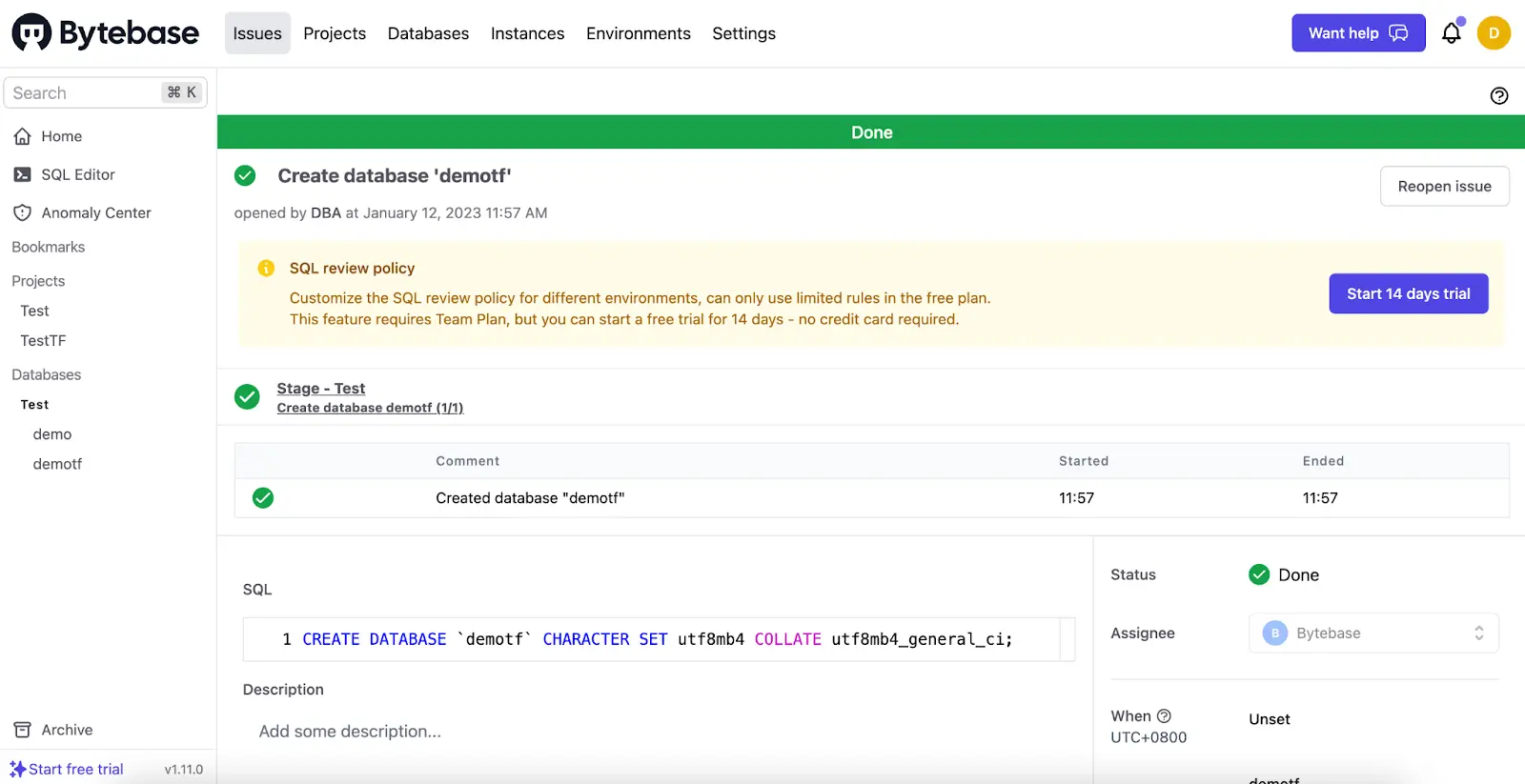This screenshot has width=1525, height=784.
Task: Open the Assignee Bytebase dropdown
Action: [1373, 633]
